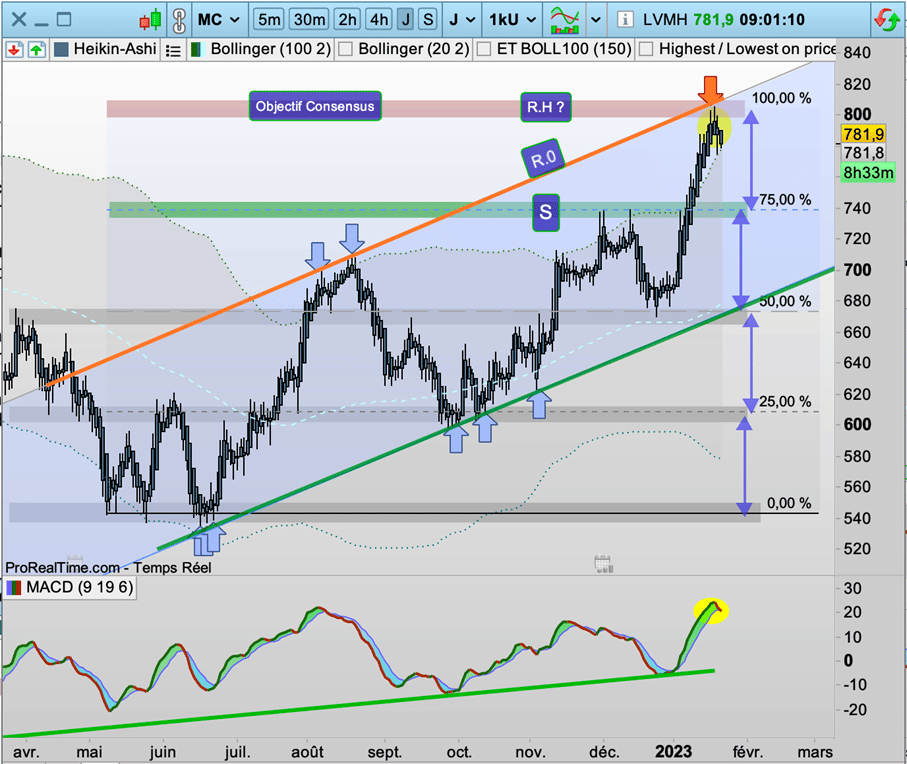This screenshot has height=764, width=907.
Task: Click the MACD panel color icon
Action: 14,588
